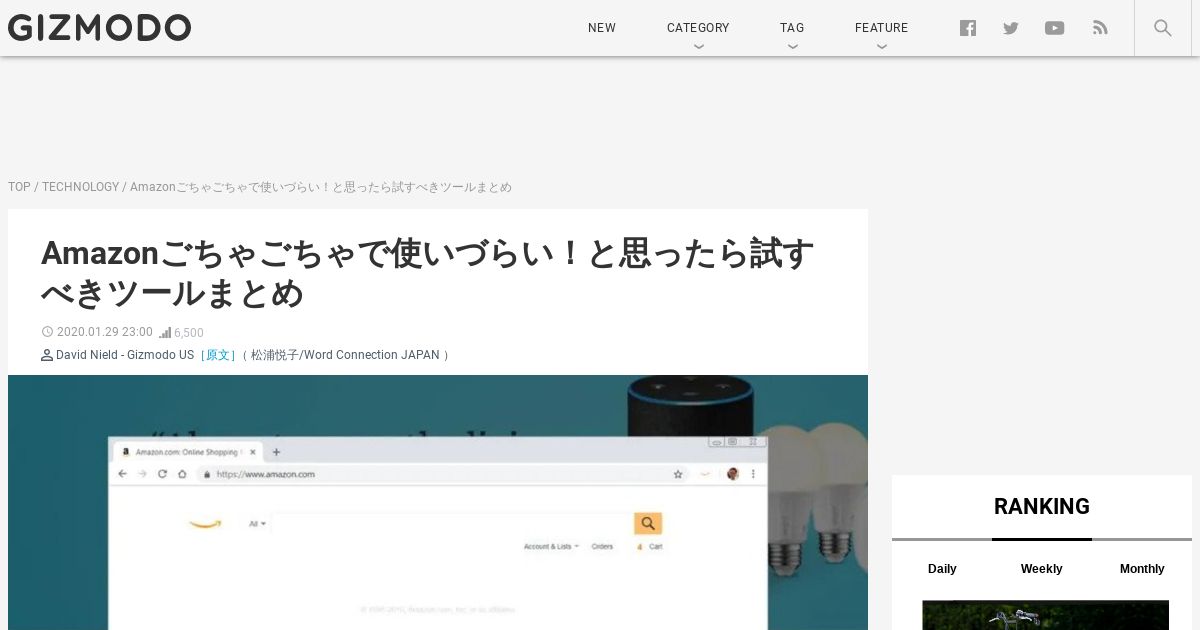Expand the CATEGORY menu
The width and height of the screenshot is (1200, 630).
click(698, 28)
